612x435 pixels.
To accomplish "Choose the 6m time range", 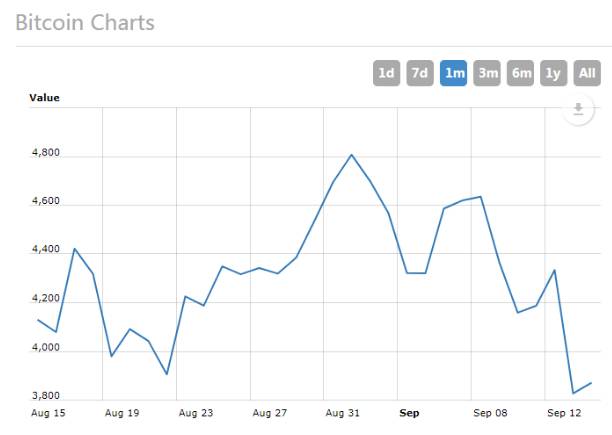I will click(520, 73).
